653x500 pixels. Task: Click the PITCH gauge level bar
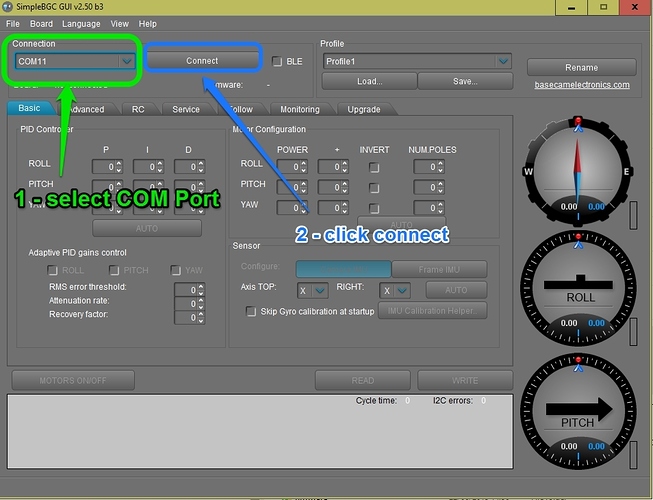click(x=633, y=455)
